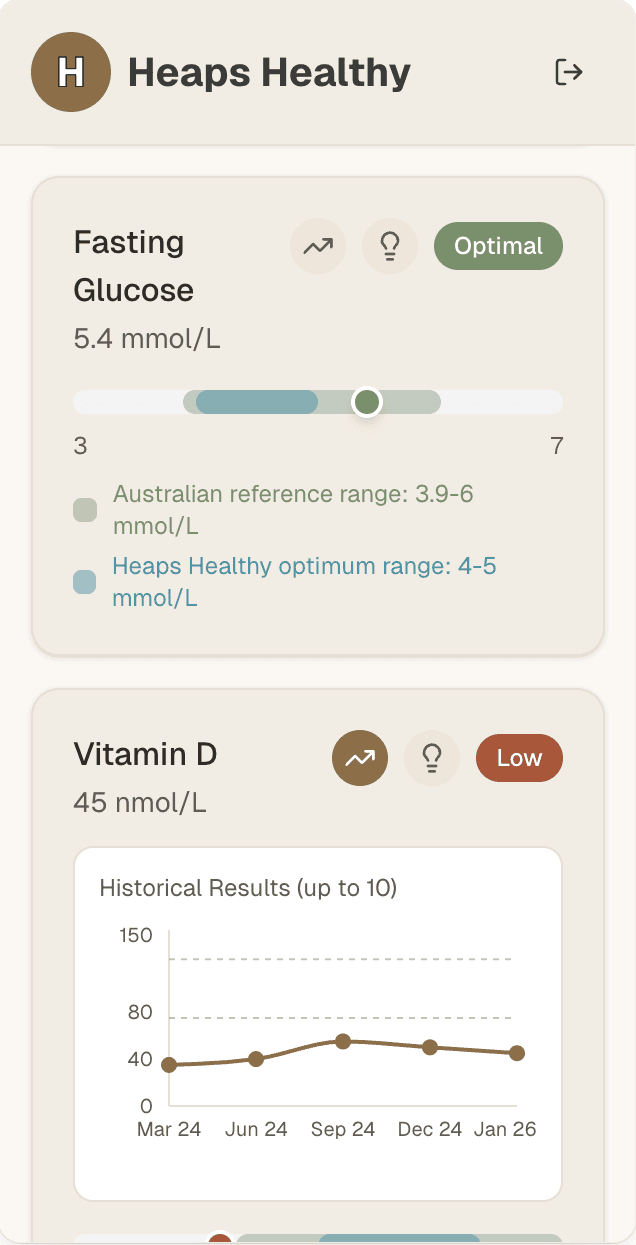Image resolution: width=636 pixels, height=1245 pixels.
Task: Click the partially visible card below Vitamin D
Action: pyautogui.click(x=318, y=1237)
